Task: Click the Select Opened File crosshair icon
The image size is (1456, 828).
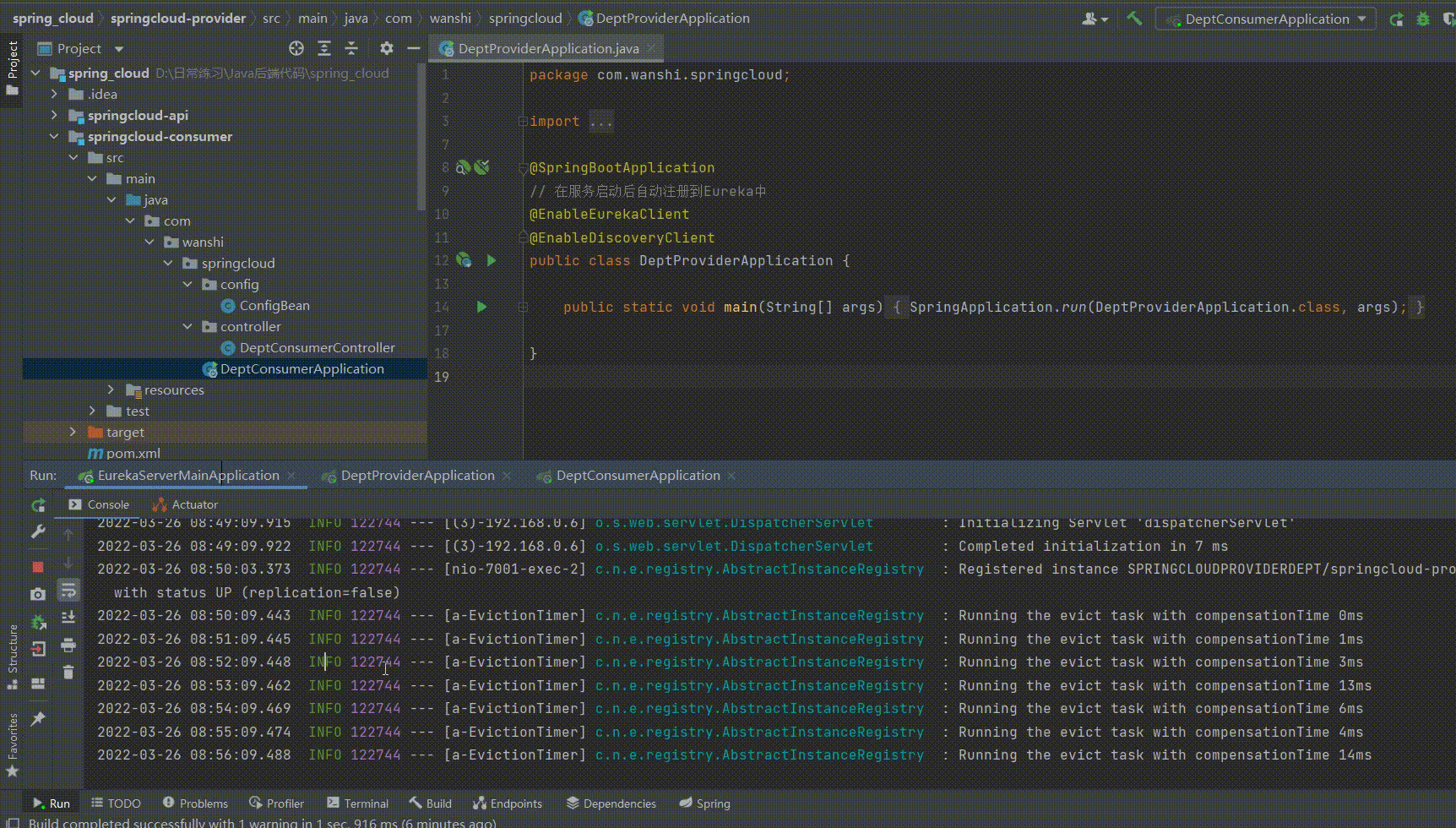Action: pyautogui.click(x=296, y=49)
